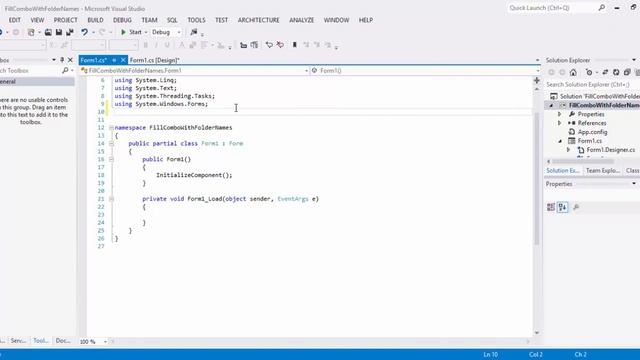Click the Search Solution Explorer field
The height and width of the screenshot is (360, 640).
click(592, 84)
